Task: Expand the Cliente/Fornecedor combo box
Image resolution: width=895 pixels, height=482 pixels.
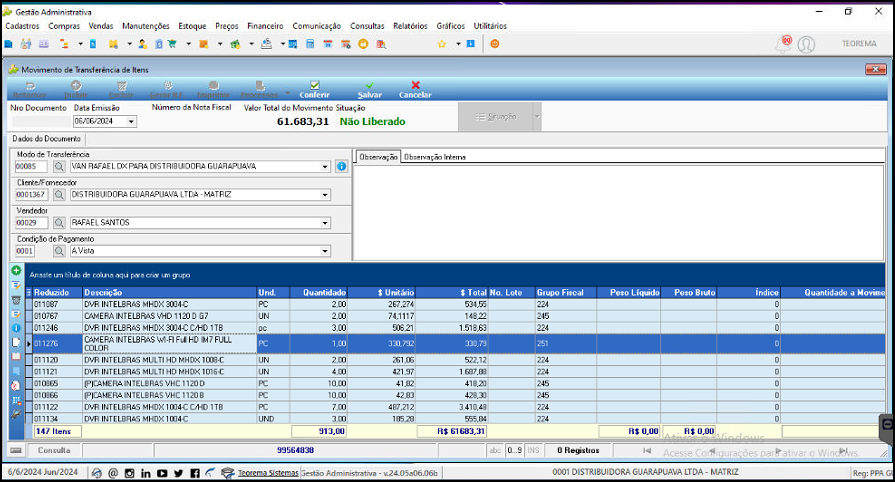Action: pos(325,195)
